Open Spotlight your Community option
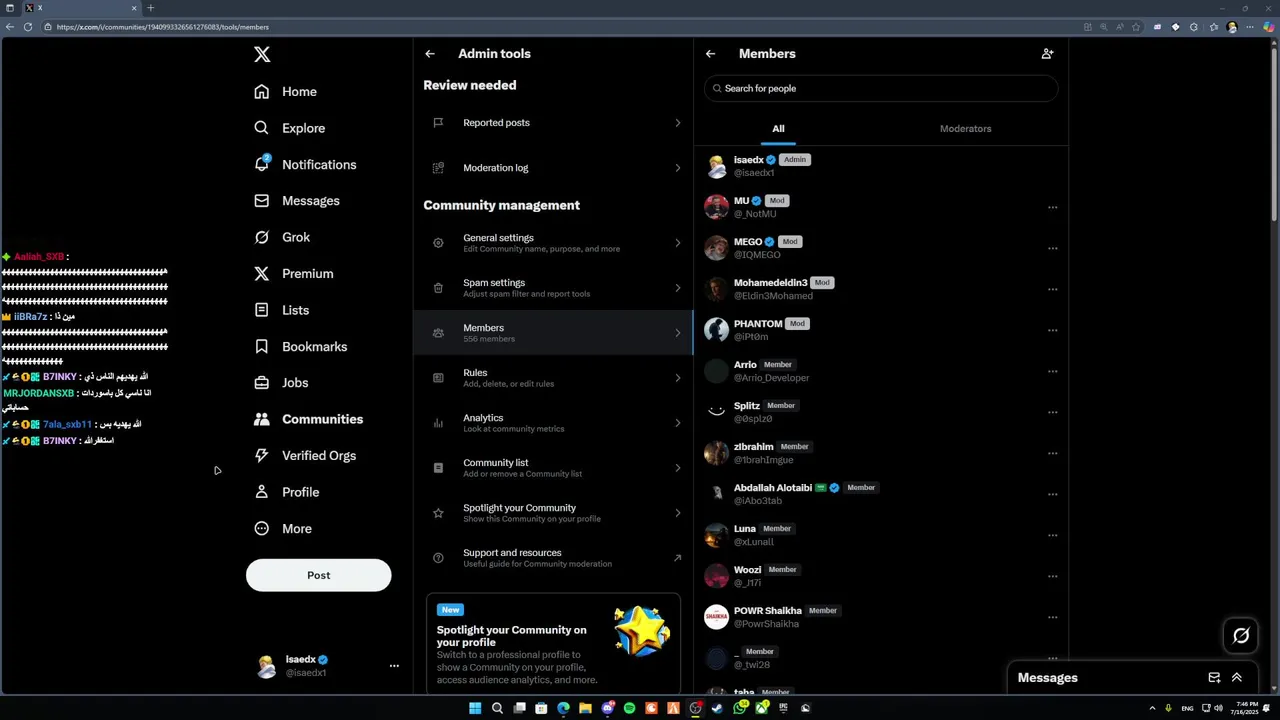Image resolution: width=1280 pixels, height=720 pixels. (553, 513)
